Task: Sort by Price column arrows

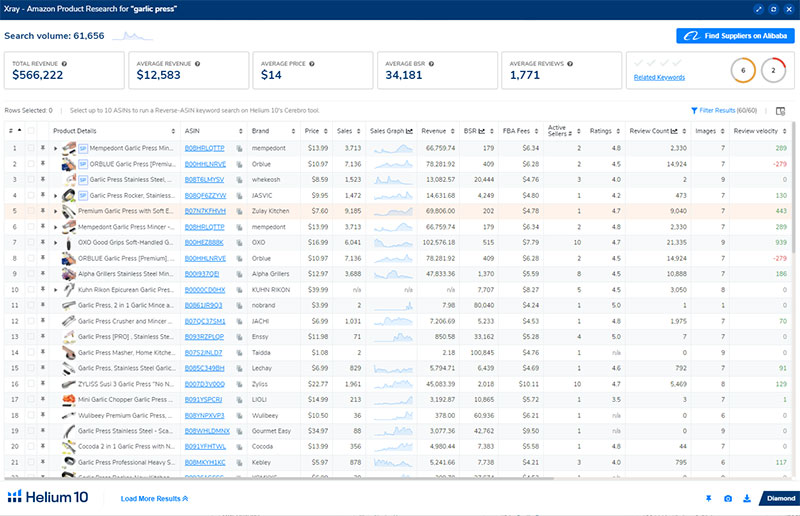Action: pyautogui.click(x=326, y=131)
